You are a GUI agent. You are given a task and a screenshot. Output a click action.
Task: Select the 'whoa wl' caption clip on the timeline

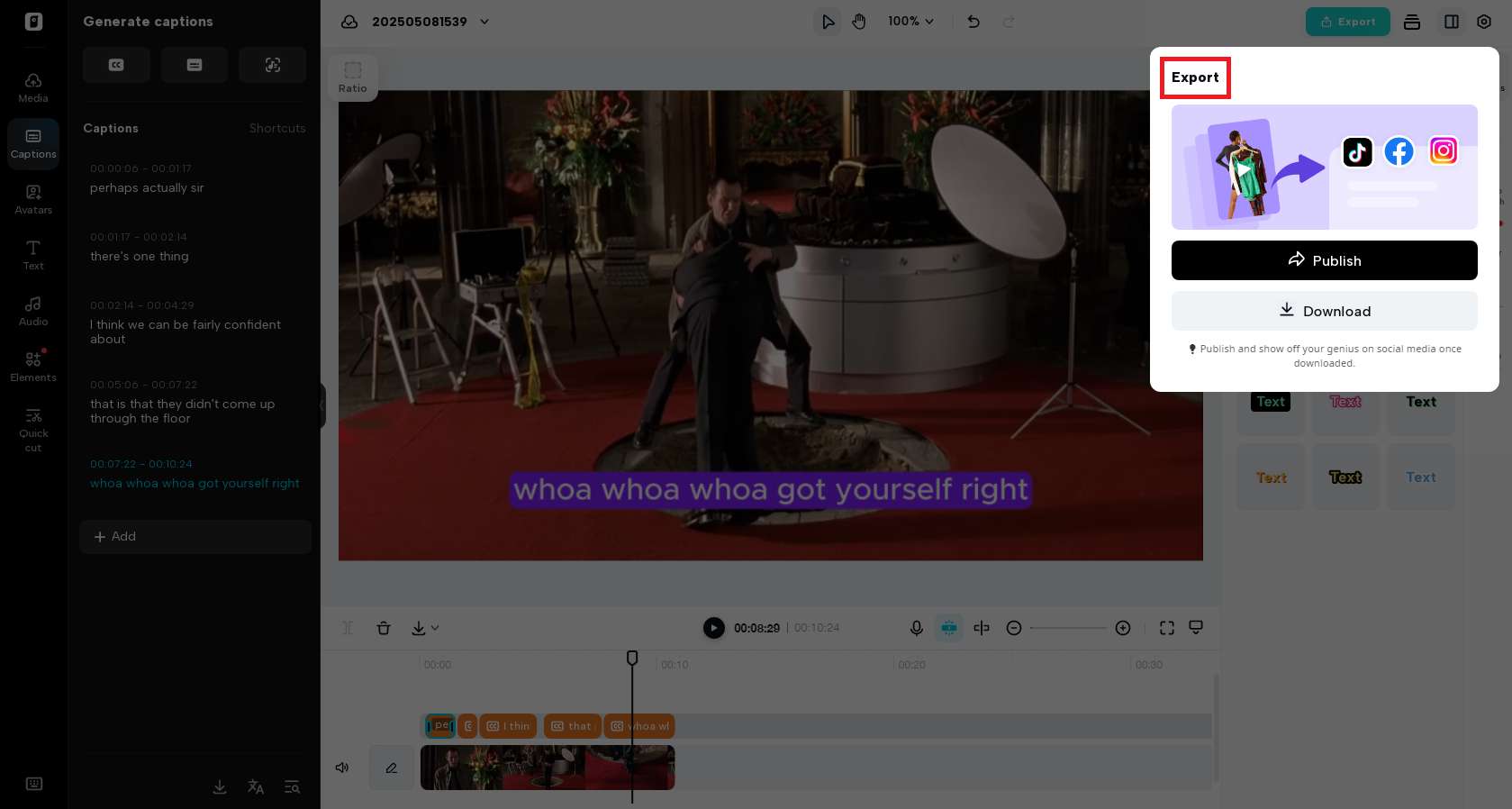click(639, 726)
